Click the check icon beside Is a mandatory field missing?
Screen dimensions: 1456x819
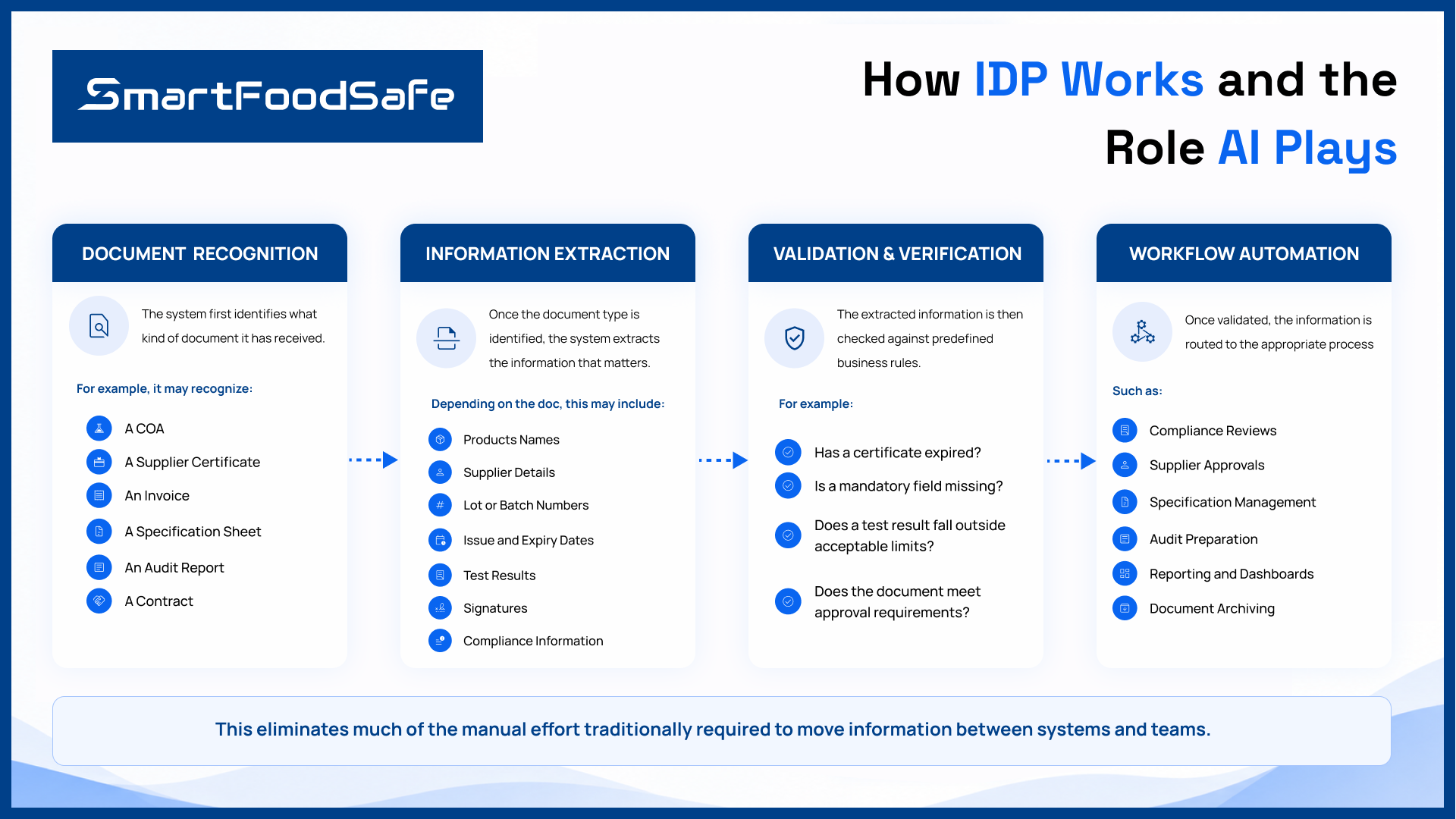(788, 486)
